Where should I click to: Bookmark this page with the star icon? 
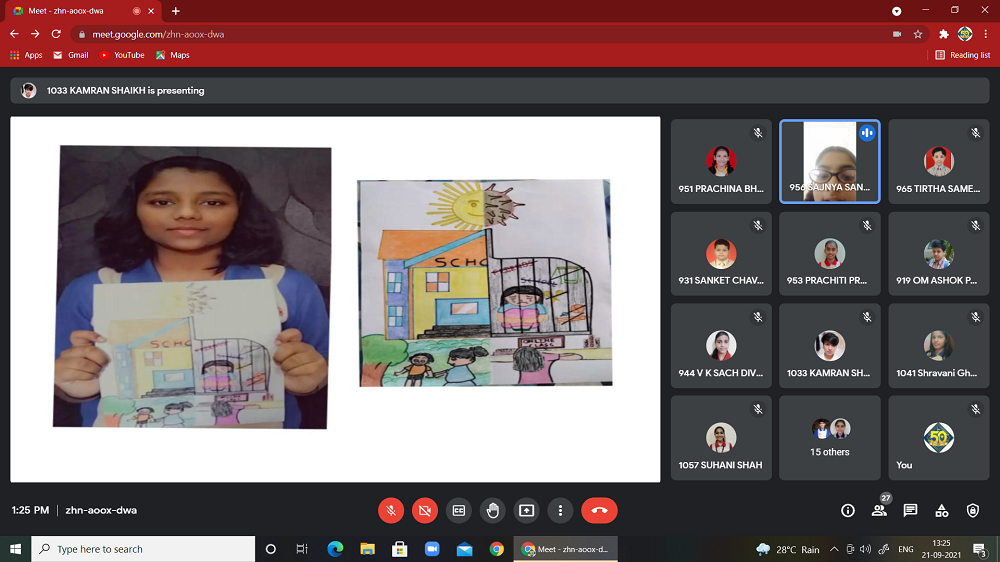tap(918, 34)
